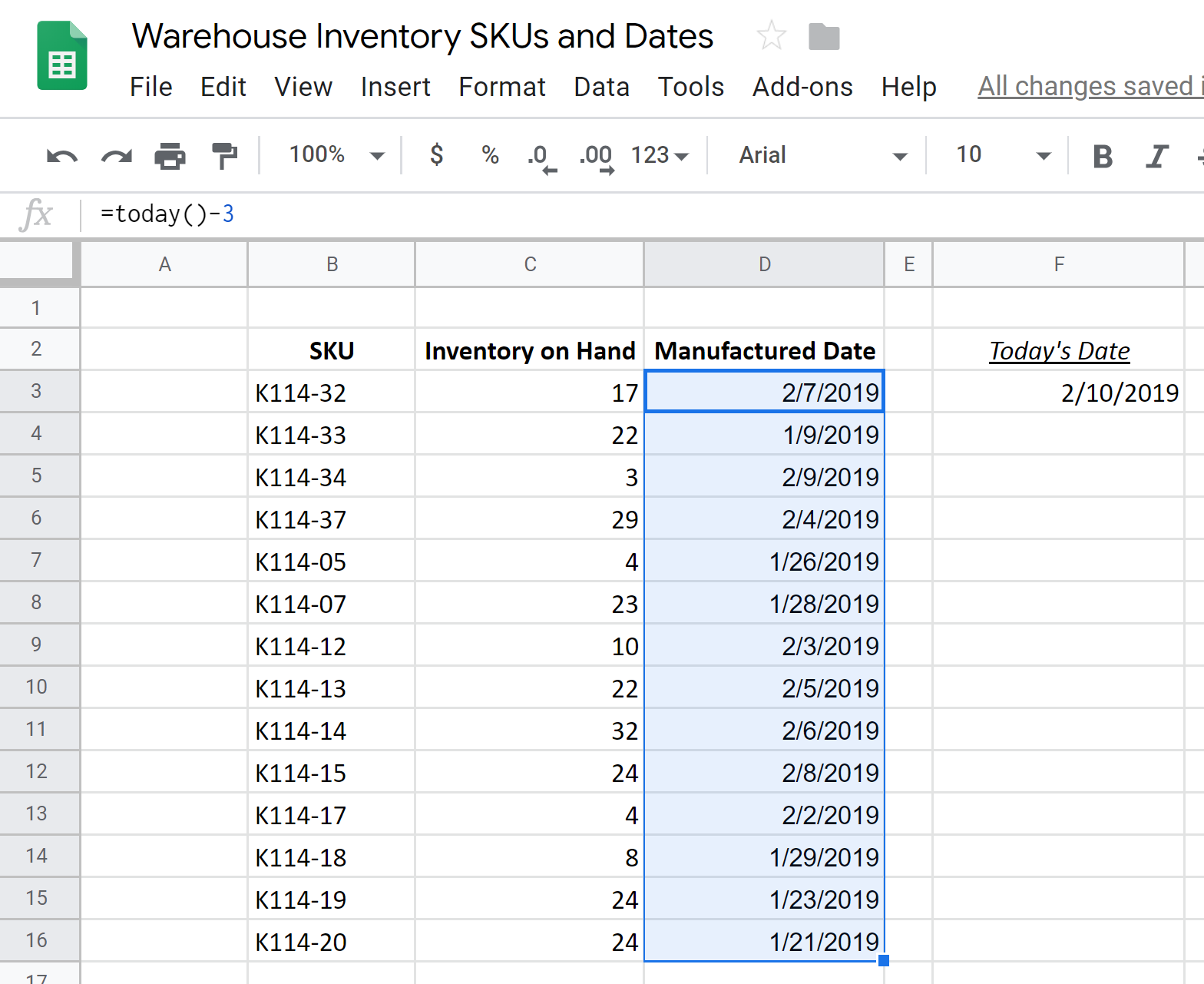
Task: Open the 123 more formats dropdown
Action: (x=660, y=155)
